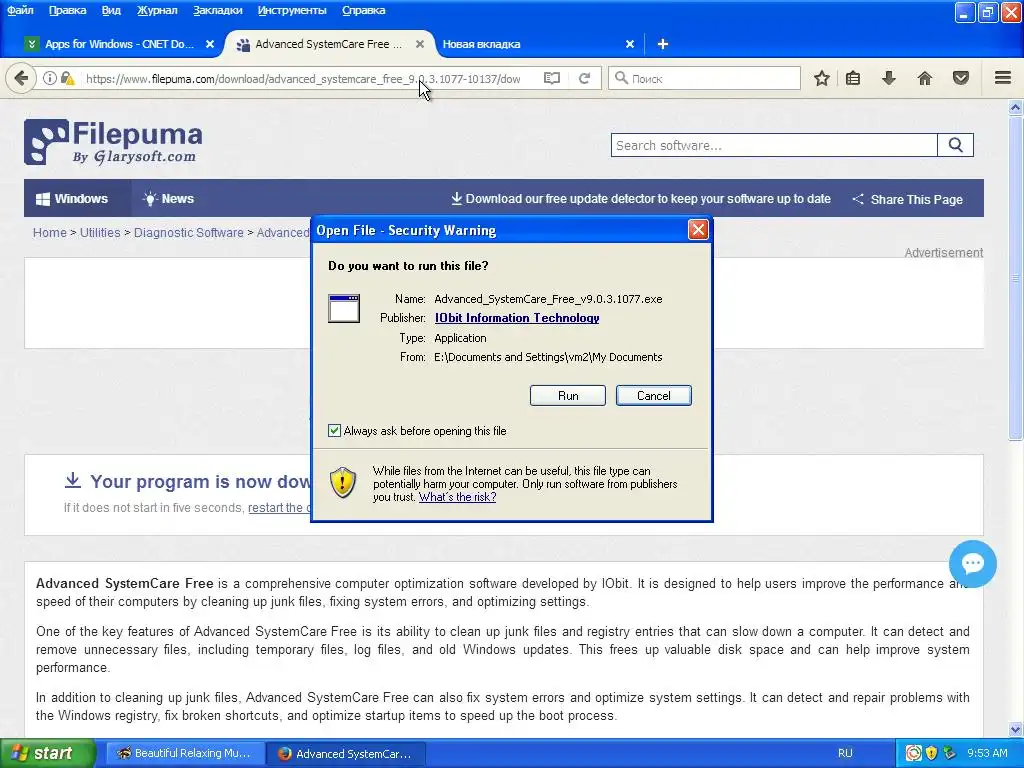
Task: Click the red-orange tray icon
Action: tap(914, 753)
